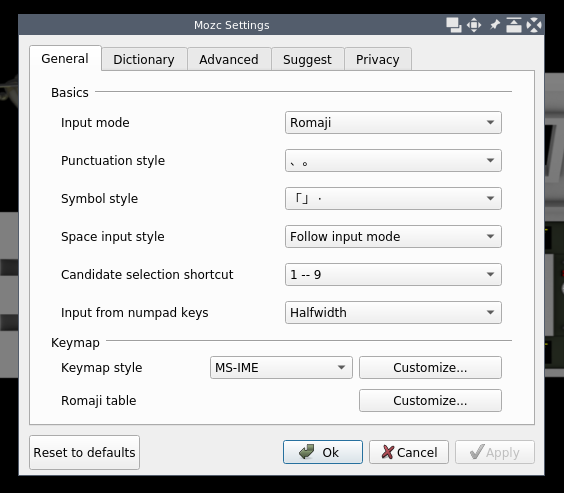Click Customize button for Romaji table
The image size is (564, 493).
coord(430,401)
